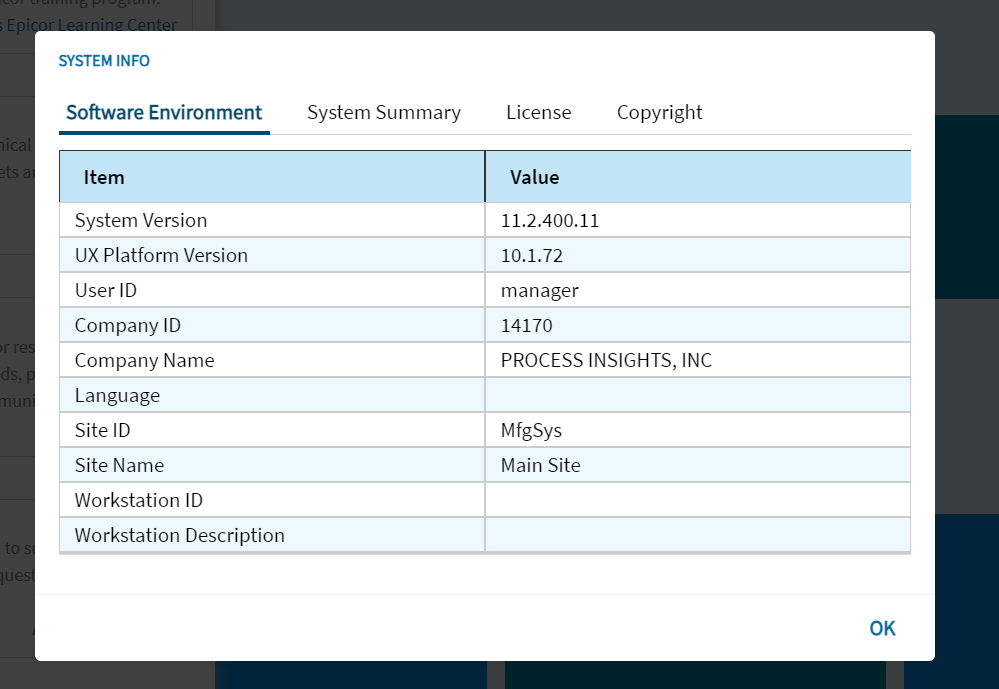Select the value MfgSys

click(x=531, y=431)
